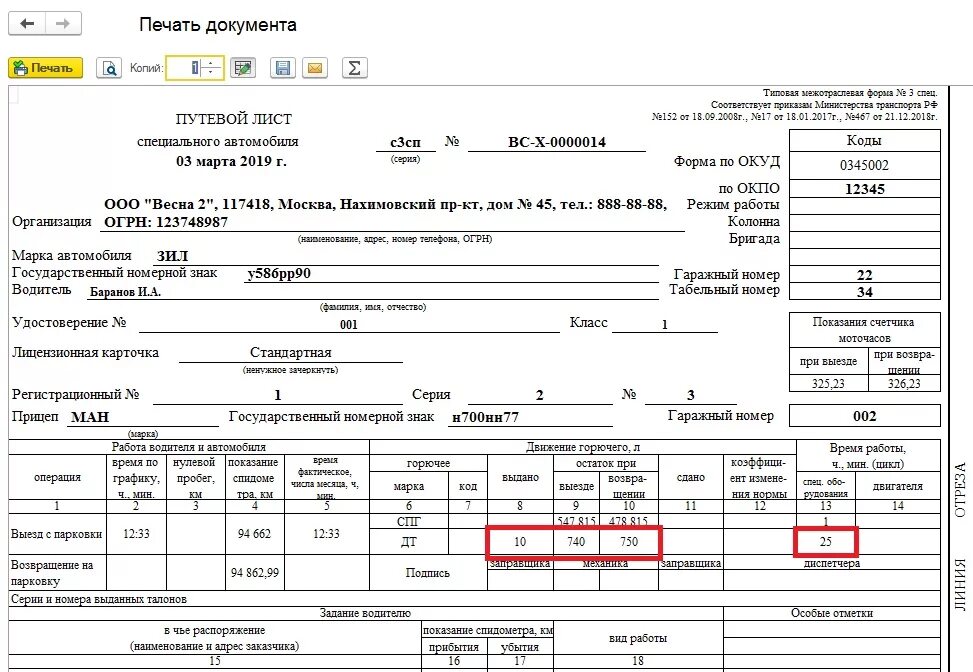Select trailer garage number 002
This screenshot has width=973, height=672.
pyautogui.click(x=864, y=416)
